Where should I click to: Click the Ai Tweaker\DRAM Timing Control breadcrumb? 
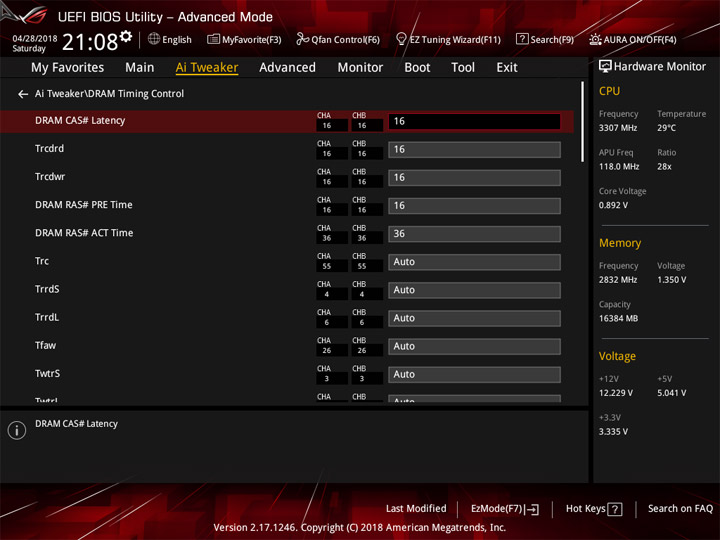[109, 94]
